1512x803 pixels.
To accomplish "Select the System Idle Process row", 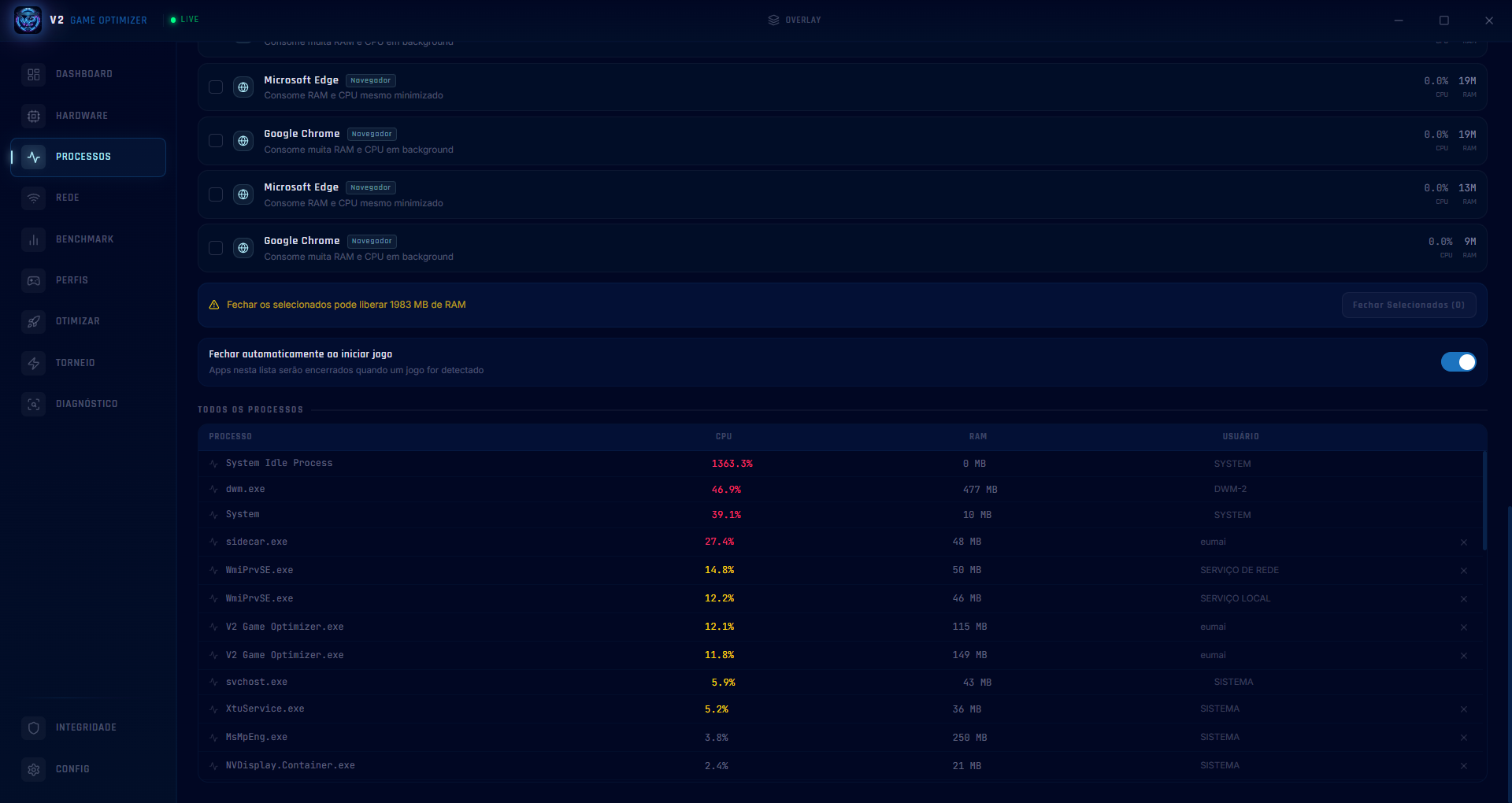I will 840,464.
